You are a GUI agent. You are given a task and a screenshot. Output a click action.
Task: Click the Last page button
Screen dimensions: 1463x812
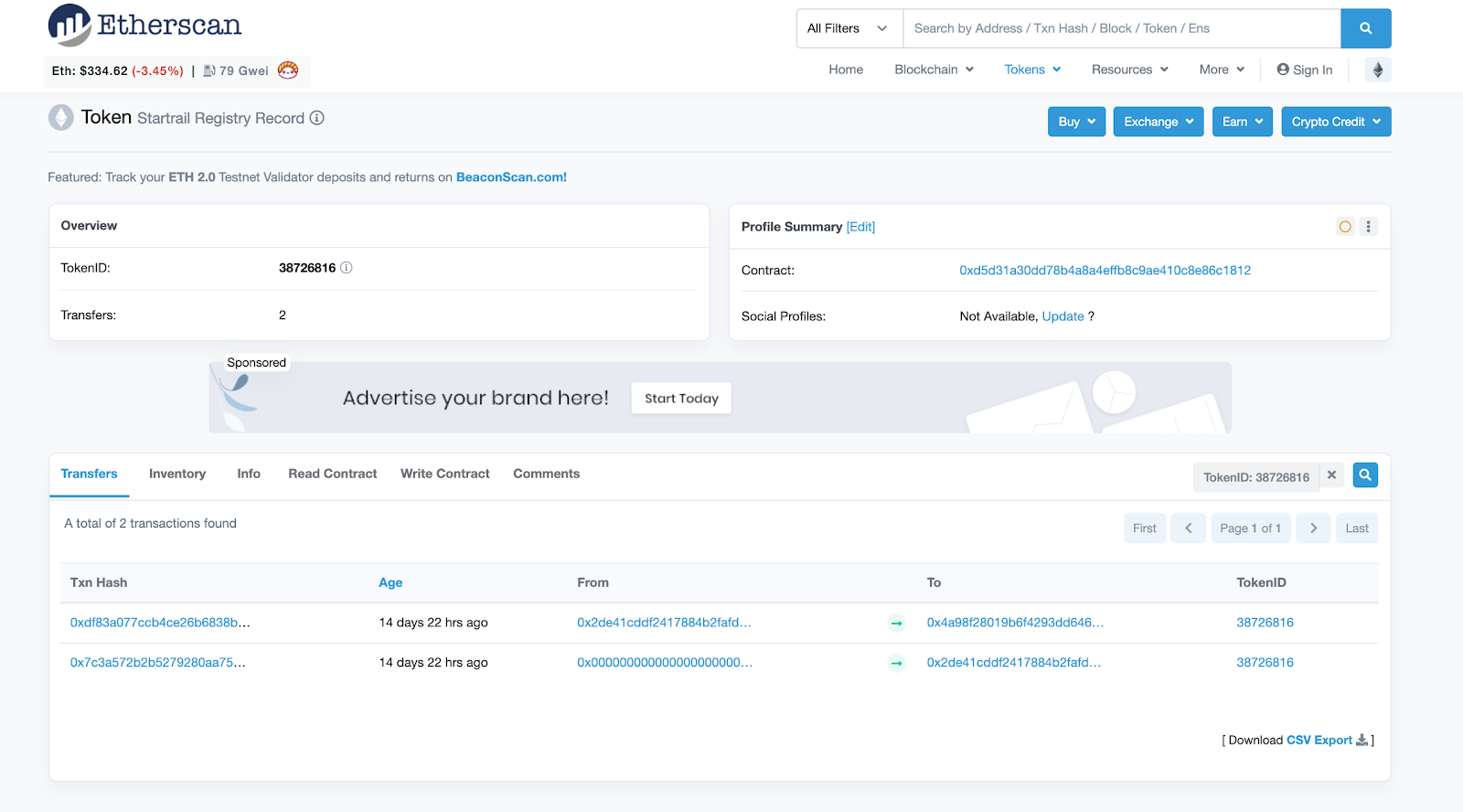pos(1357,529)
